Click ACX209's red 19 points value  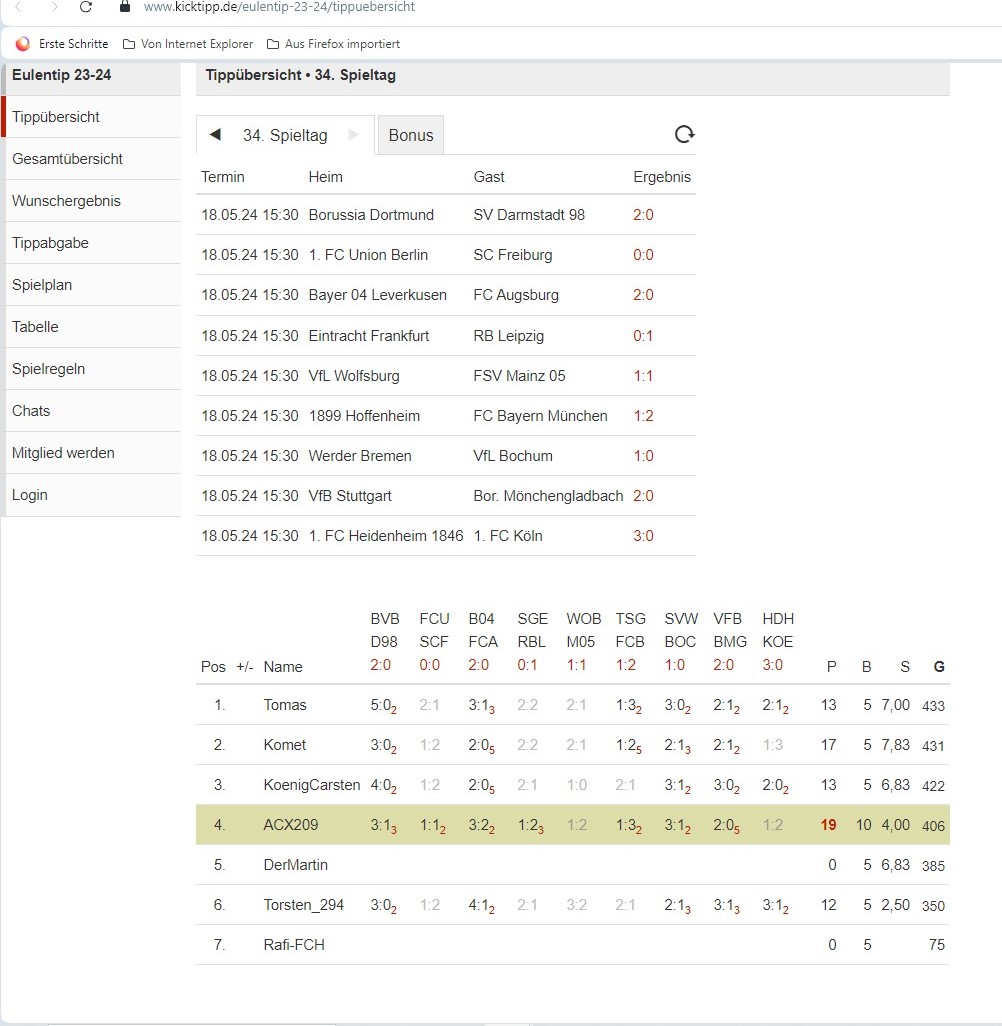point(829,824)
